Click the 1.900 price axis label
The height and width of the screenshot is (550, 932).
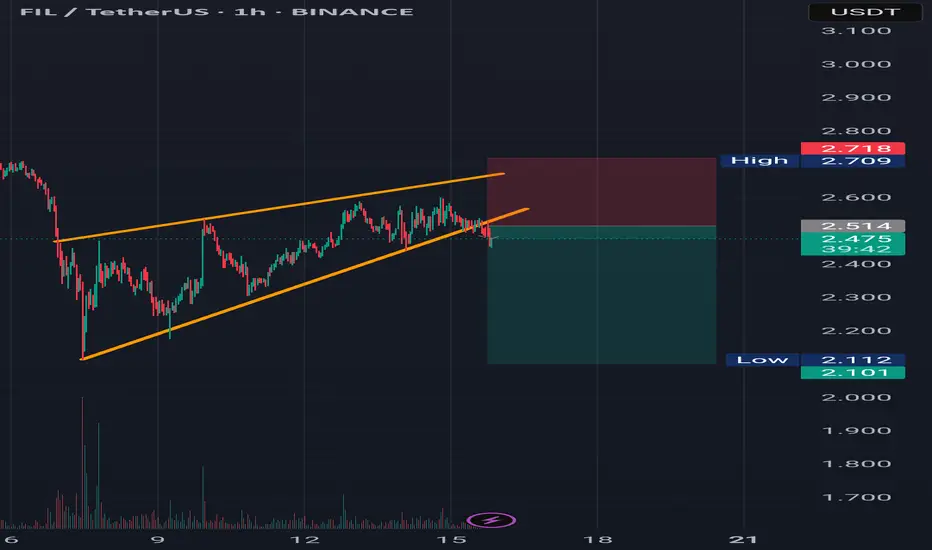(x=856, y=430)
